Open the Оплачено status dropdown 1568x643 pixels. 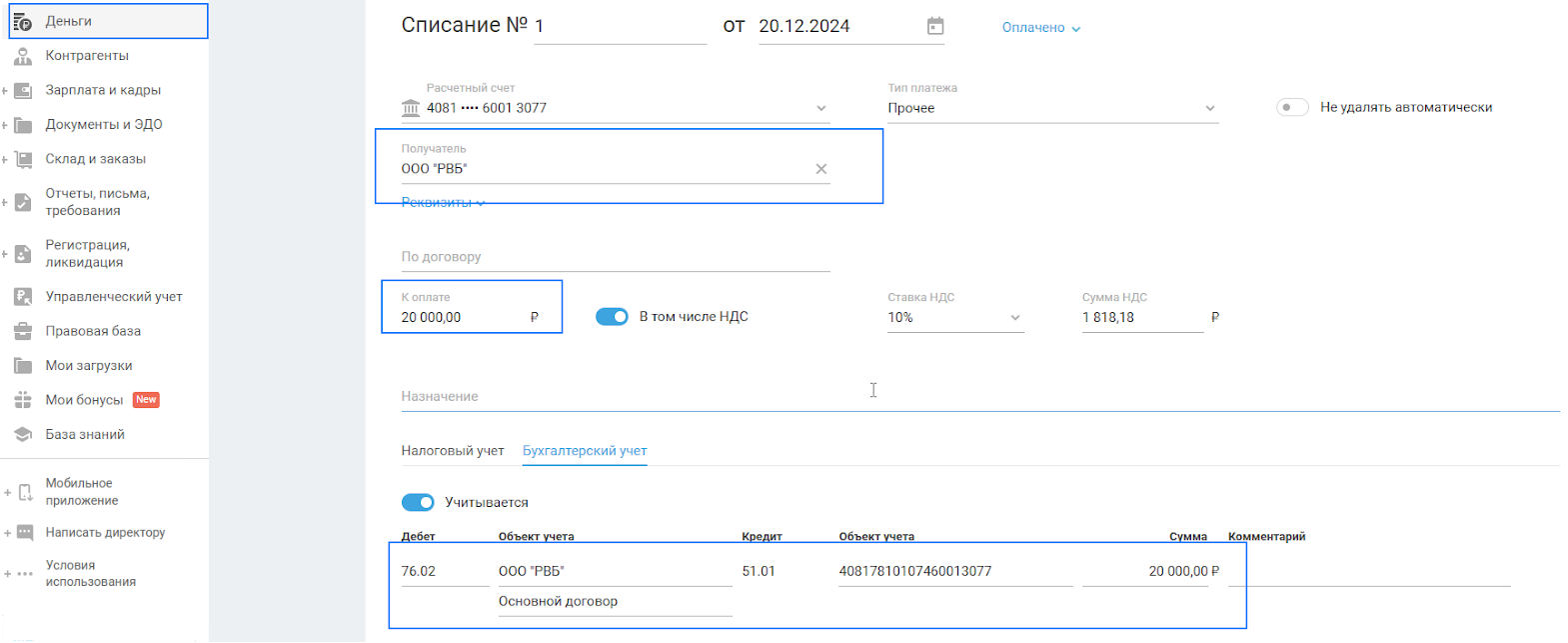[x=1040, y=28]
